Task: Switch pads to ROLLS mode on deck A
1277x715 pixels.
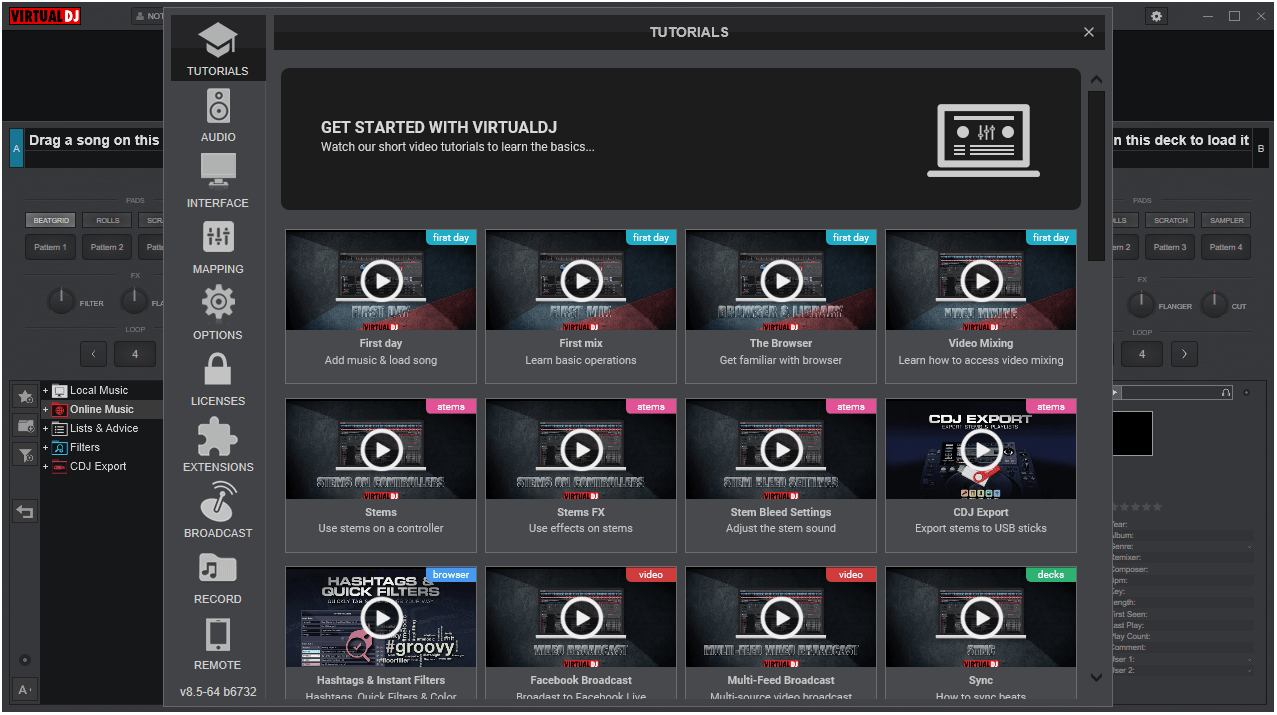Action: click(106, 220)
